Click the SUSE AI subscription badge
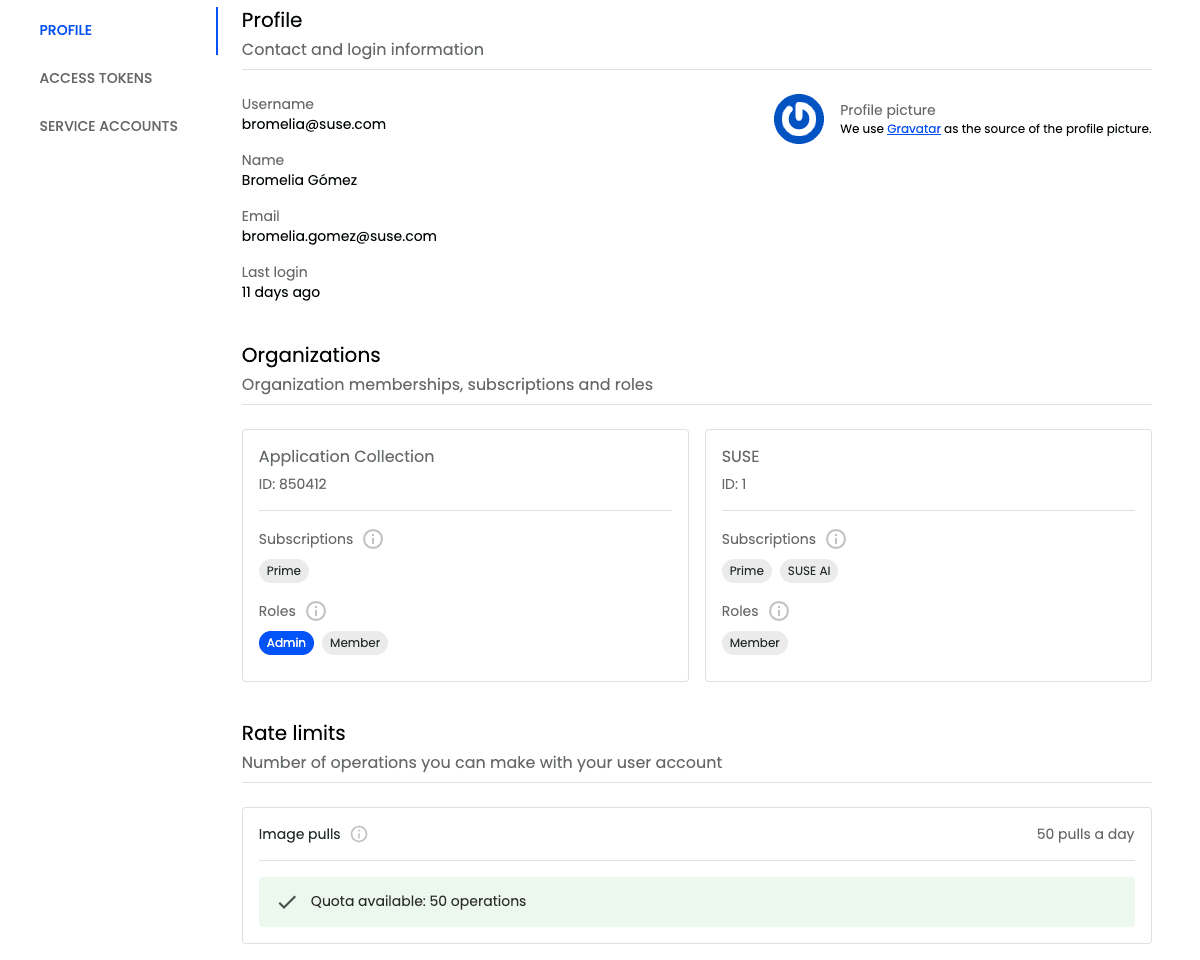 (x=809, y=571)
